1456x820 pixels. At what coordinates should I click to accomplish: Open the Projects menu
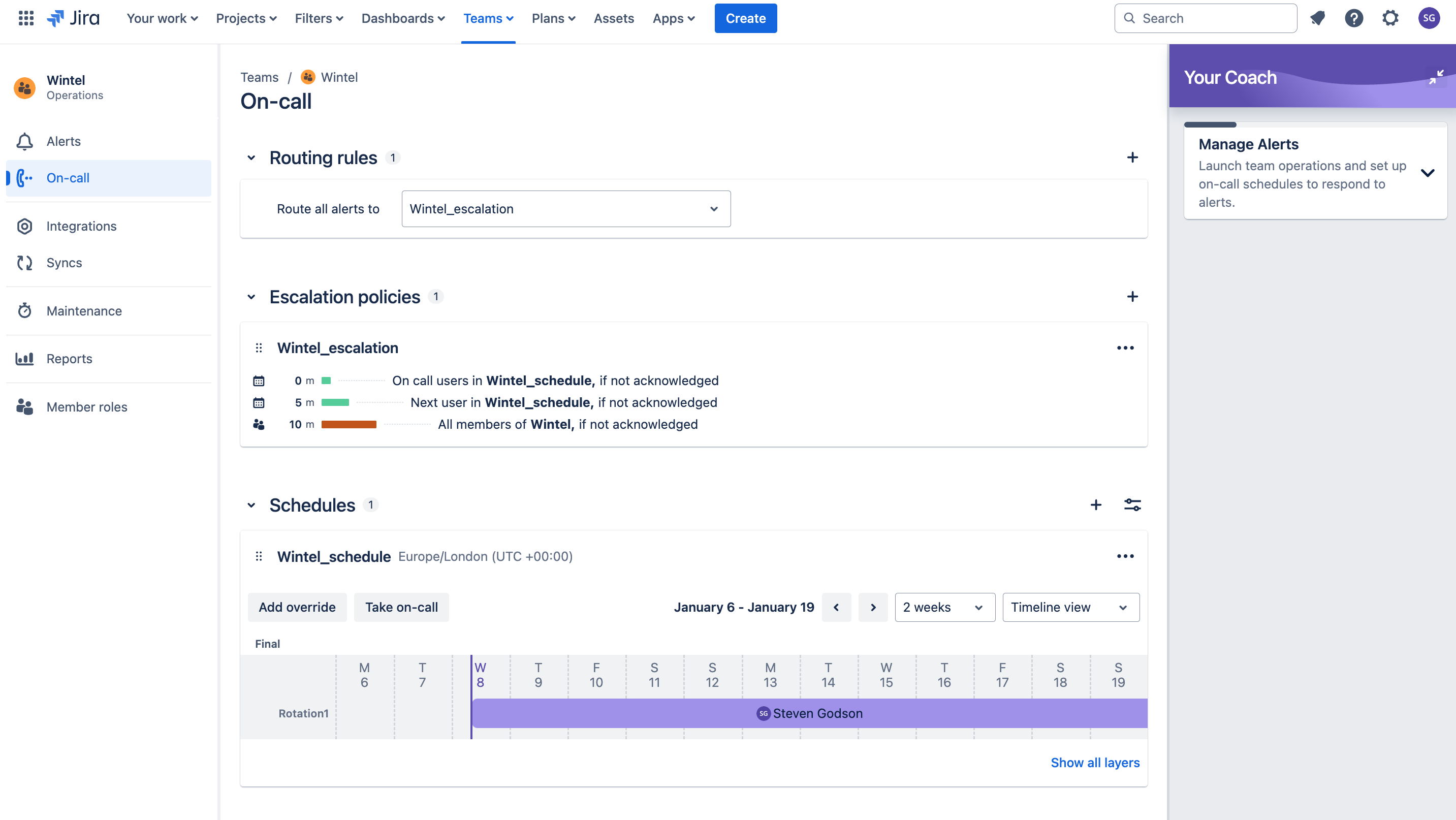pos(246,18)
